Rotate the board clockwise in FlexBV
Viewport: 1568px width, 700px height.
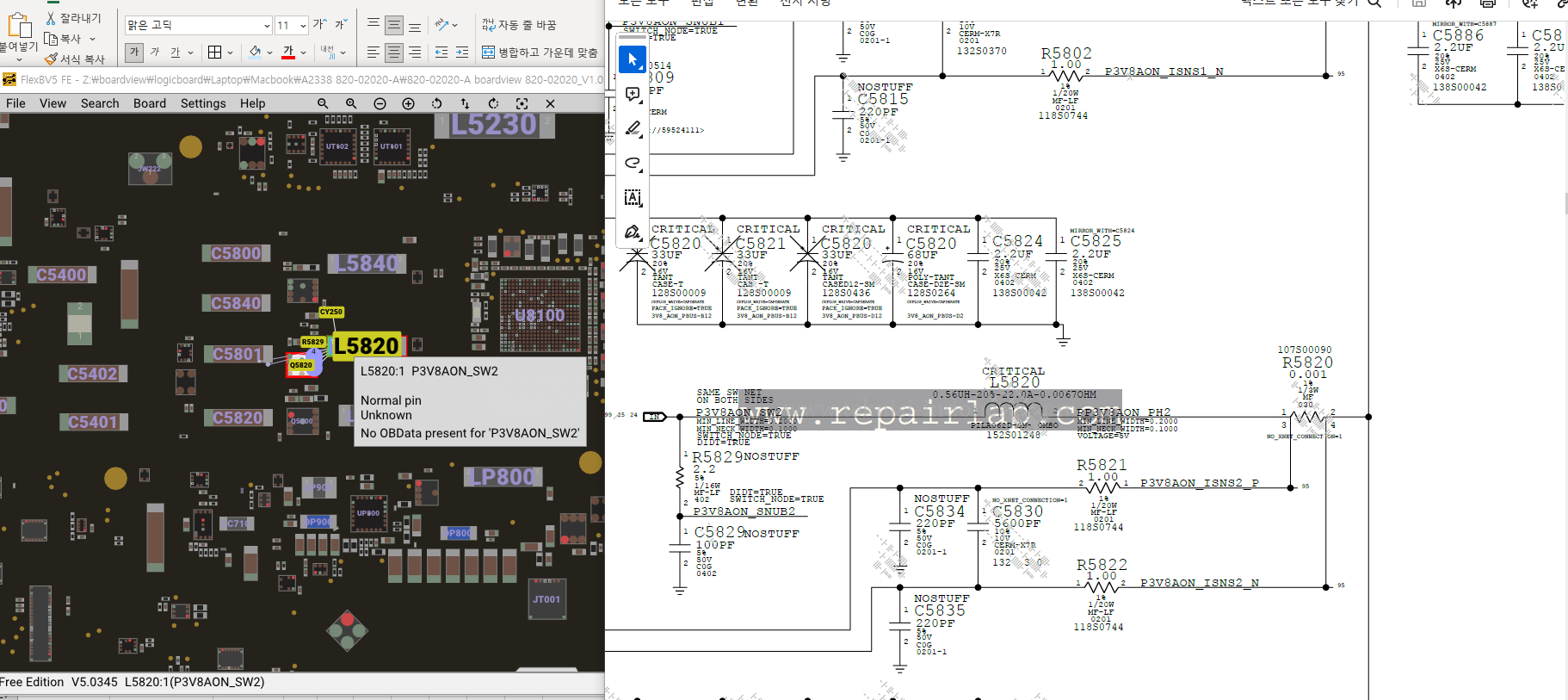[x=493, y=103]
